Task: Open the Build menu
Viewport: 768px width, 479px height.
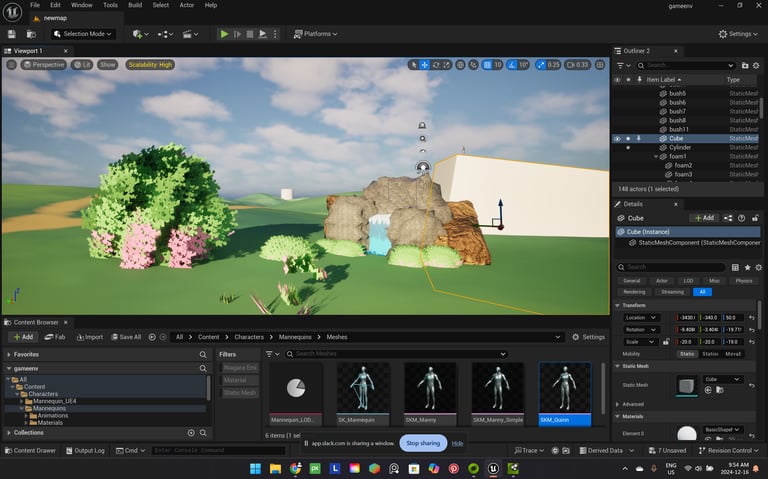Action: [x=135, y=5]
